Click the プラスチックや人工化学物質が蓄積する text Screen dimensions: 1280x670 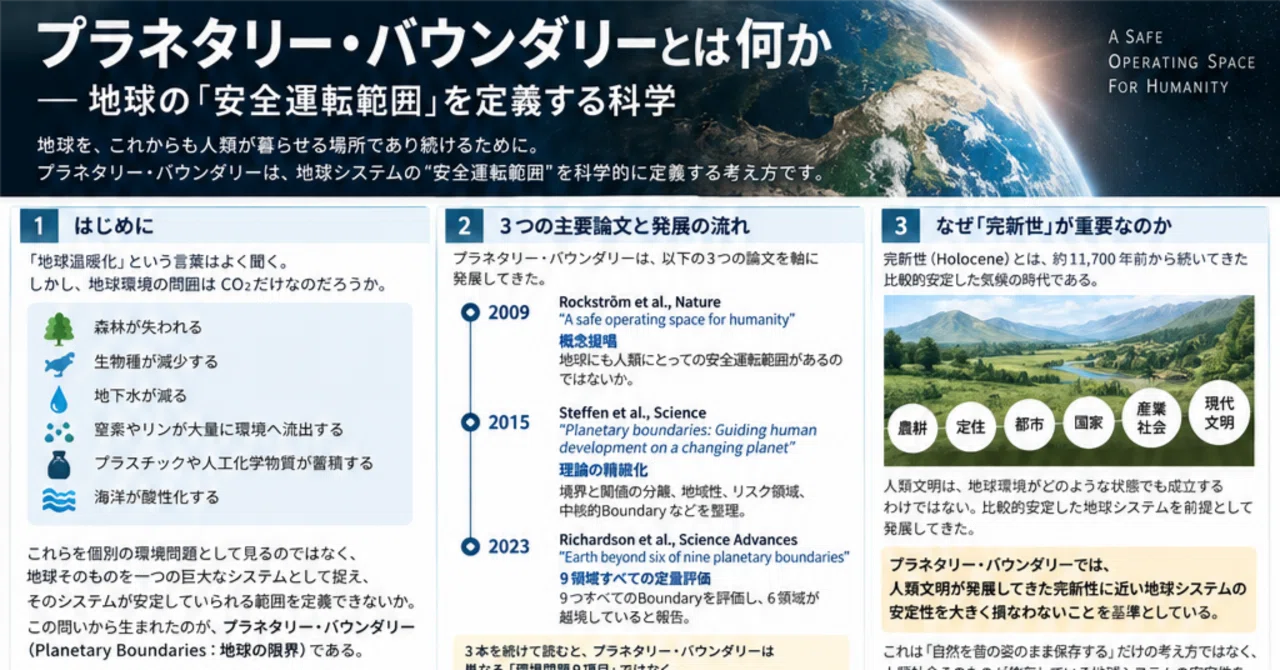(234, 464)
